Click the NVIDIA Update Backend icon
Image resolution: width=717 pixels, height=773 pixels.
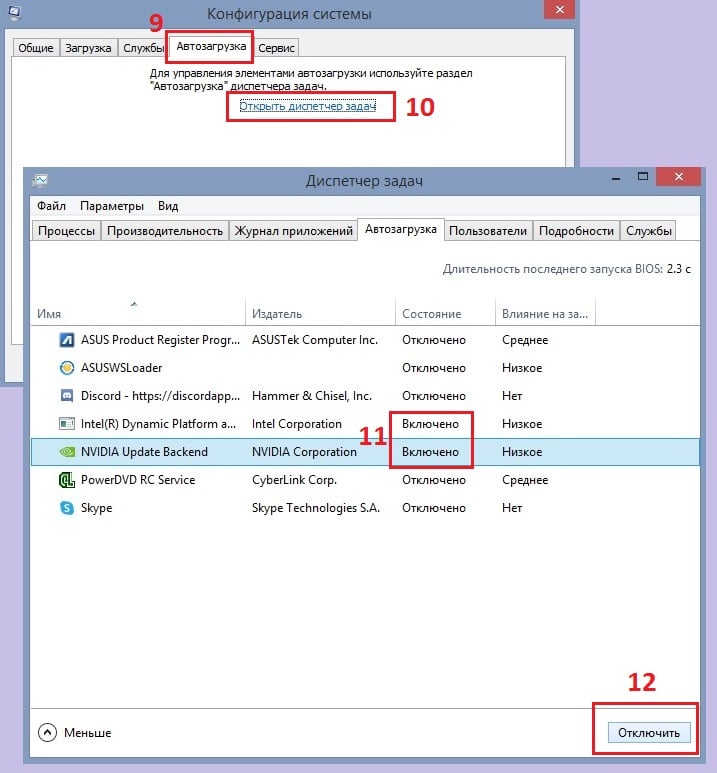67,452
